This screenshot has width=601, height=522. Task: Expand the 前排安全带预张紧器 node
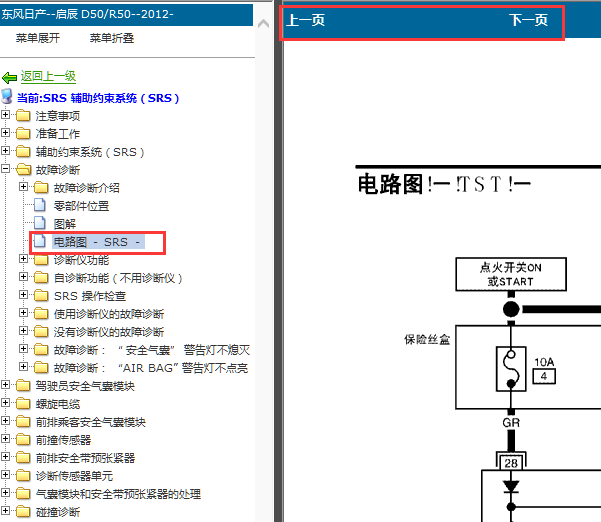(5, 456)
